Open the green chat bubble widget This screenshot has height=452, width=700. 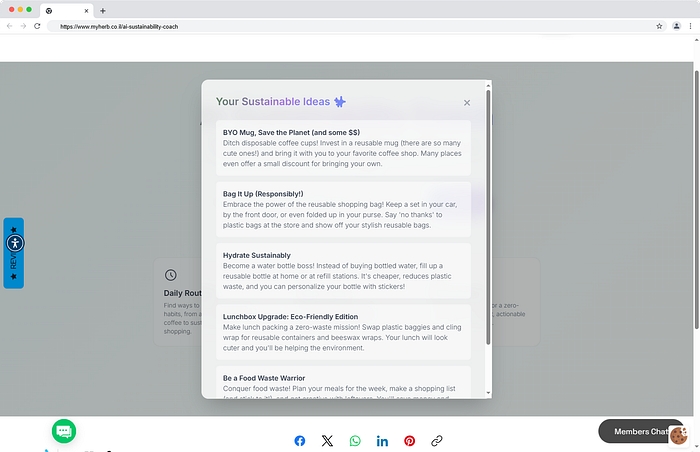tap(64, 431)
